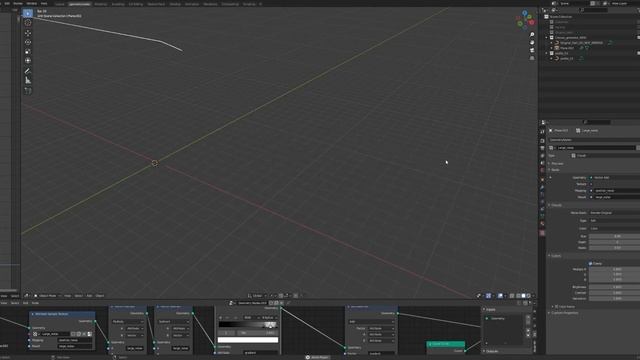
Task: Adjust the Contrast slider
Action: click(x=614, y=293)
